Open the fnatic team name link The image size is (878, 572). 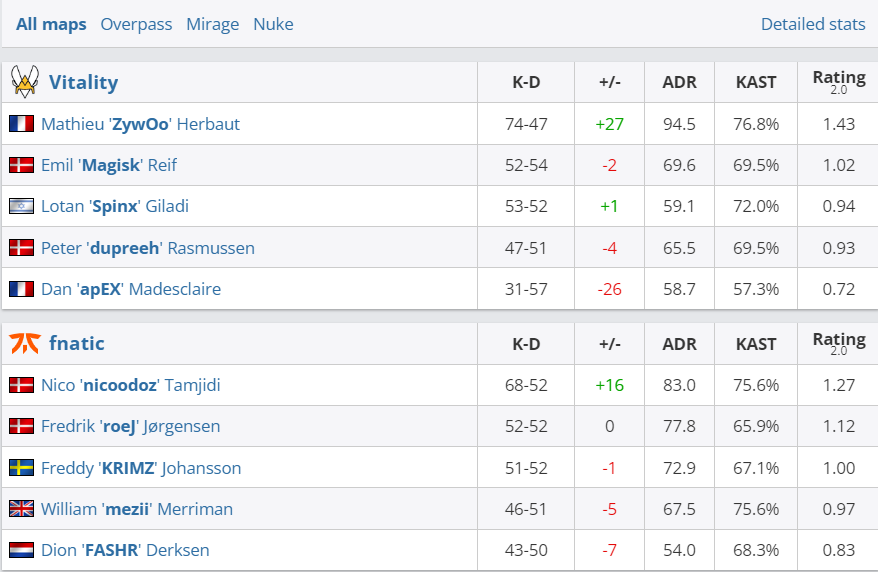[x=76, y=343]
